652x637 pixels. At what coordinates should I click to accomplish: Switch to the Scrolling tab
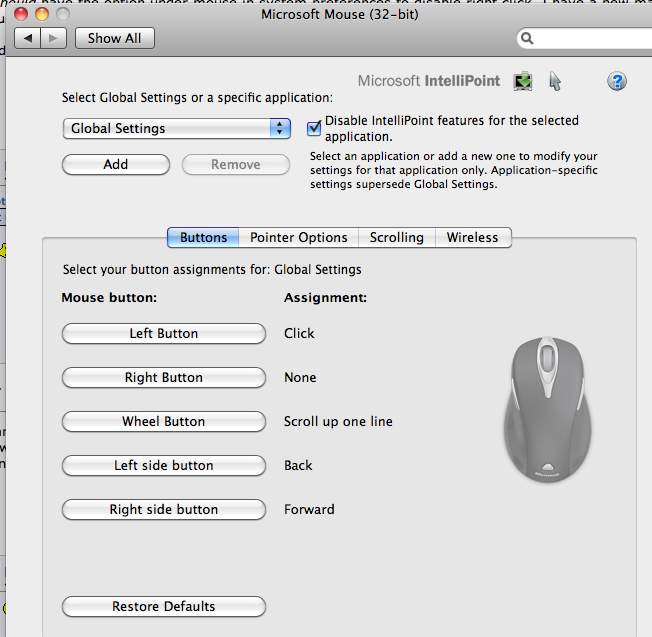click(x=397, y=237)
